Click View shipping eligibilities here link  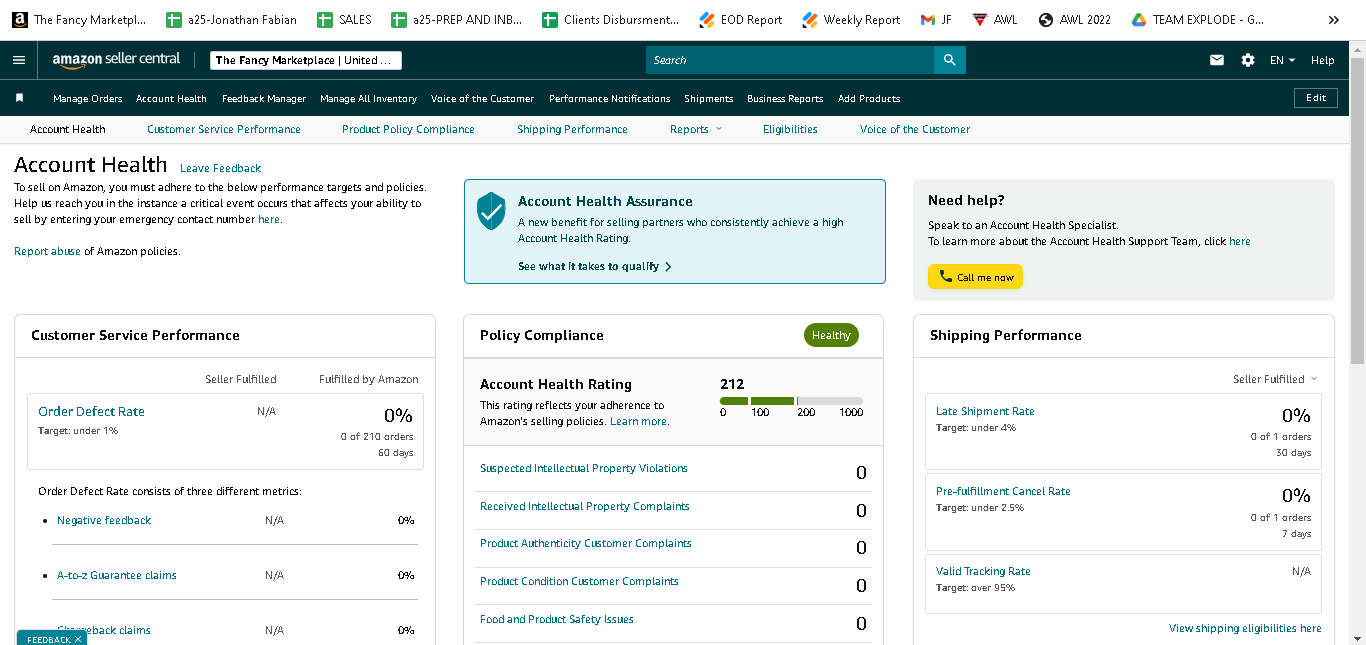pos(1245,628)
